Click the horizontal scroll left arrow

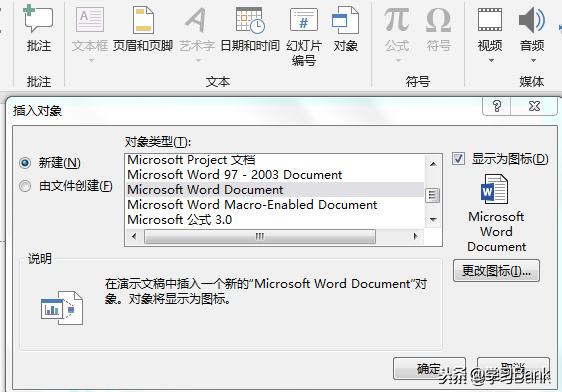pyautogui.click(x=134, y=236)
